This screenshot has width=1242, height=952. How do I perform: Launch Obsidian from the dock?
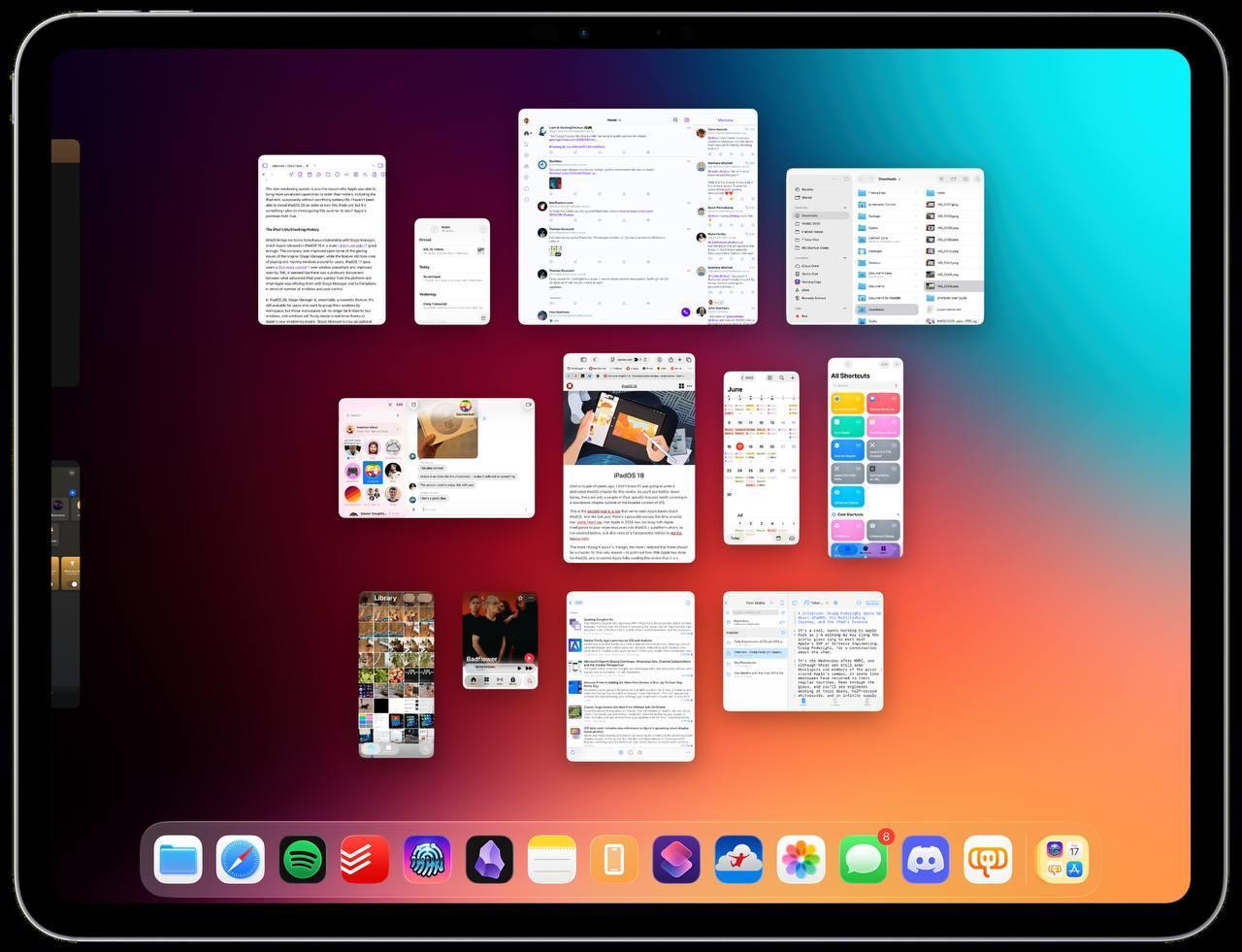(489, 859)
